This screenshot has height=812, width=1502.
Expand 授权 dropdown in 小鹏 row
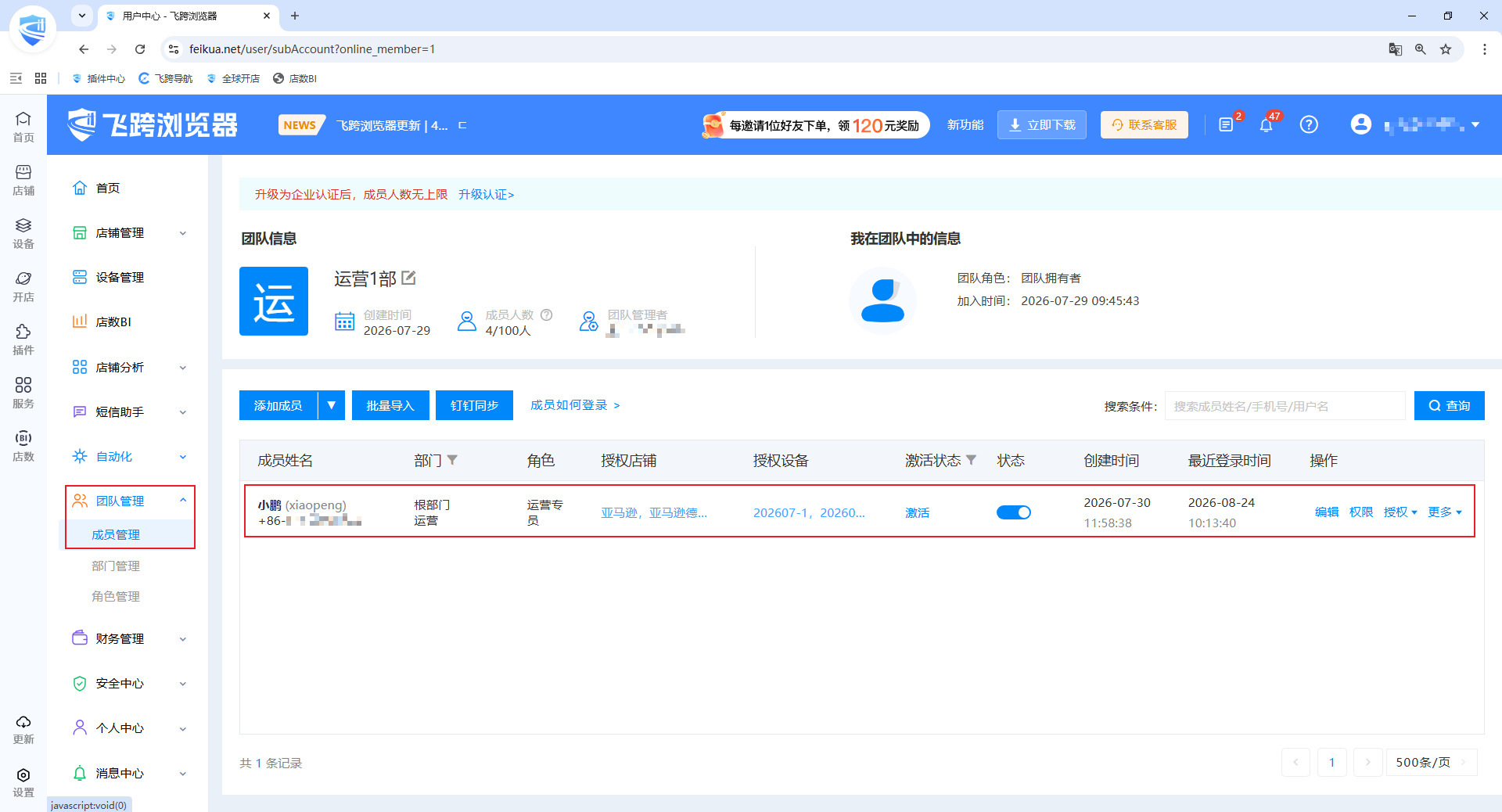1400,512
